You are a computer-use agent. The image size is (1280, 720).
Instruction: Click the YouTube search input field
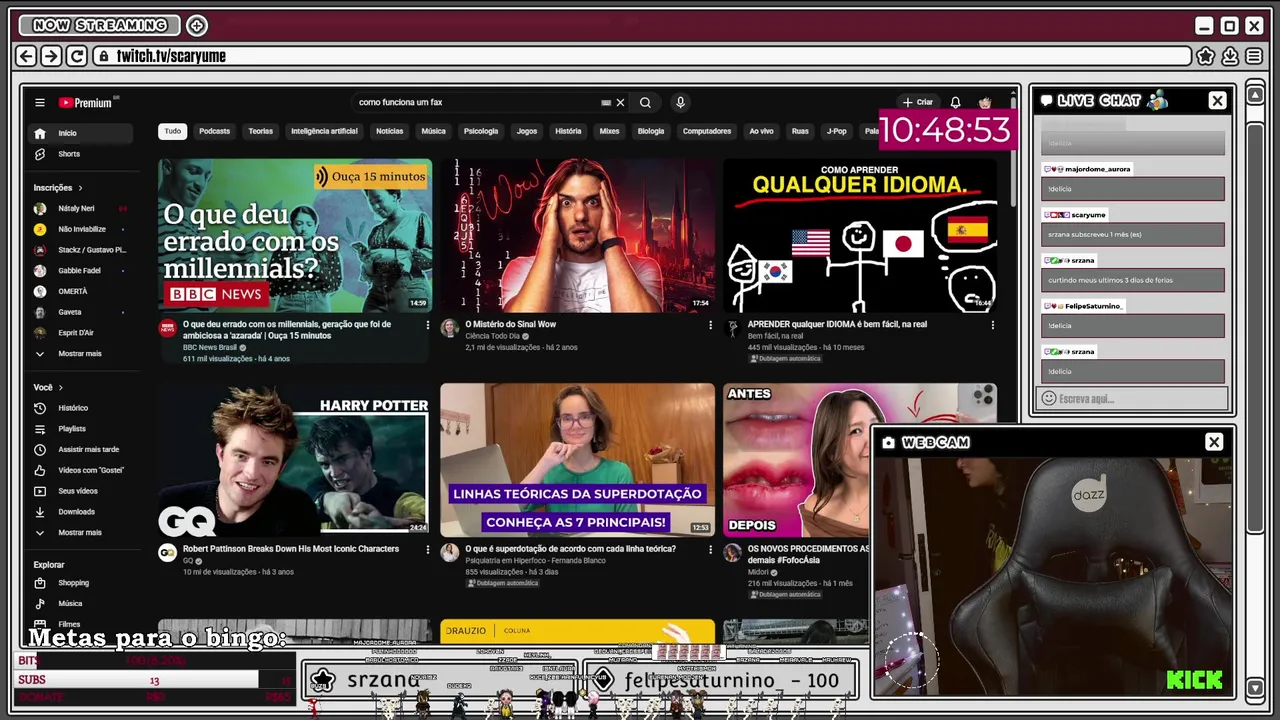[x=475, y=102]
